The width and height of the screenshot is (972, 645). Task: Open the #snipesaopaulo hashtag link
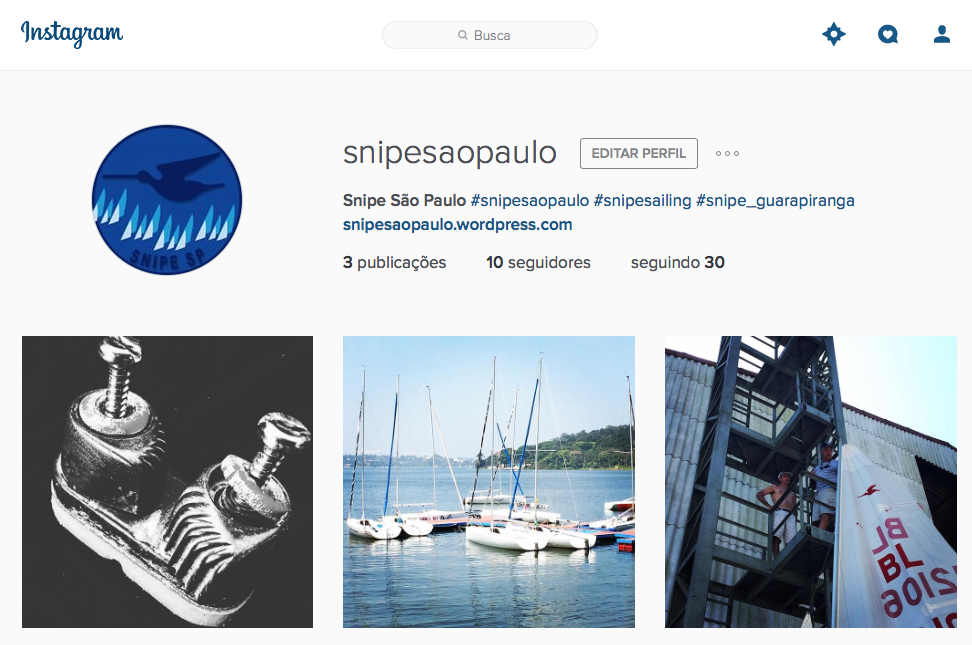point(529,200)
